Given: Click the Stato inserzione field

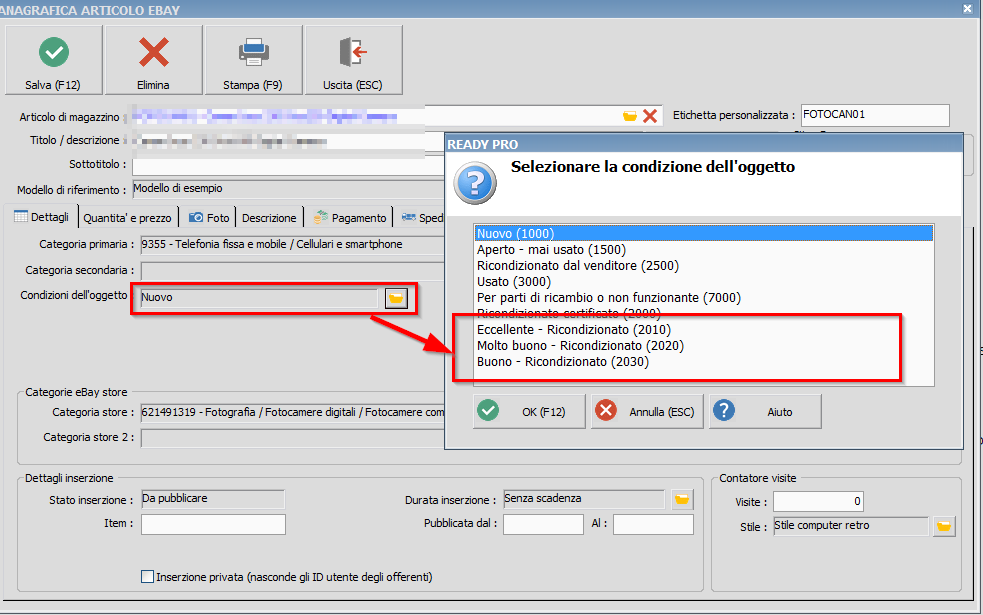Looking at the screenshot, I should coord(213,499).
